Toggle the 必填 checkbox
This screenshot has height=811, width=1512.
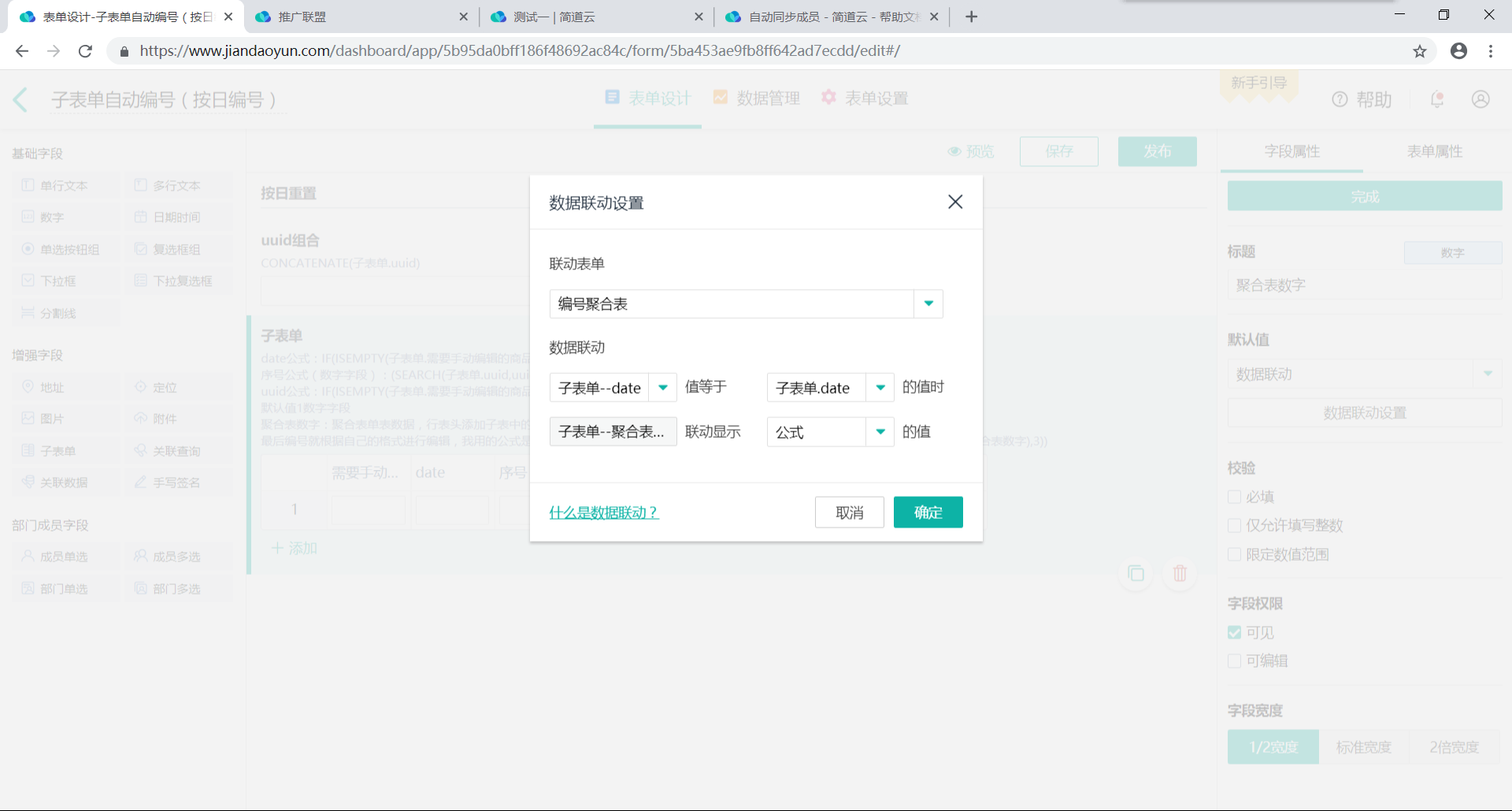(1234, 497)
